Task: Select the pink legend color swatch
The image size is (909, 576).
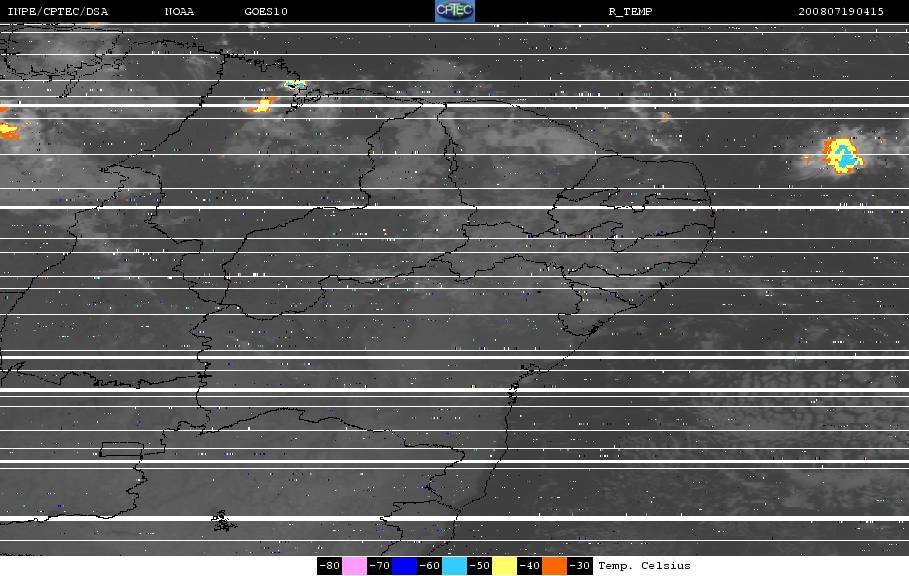Action: point(354,566)
